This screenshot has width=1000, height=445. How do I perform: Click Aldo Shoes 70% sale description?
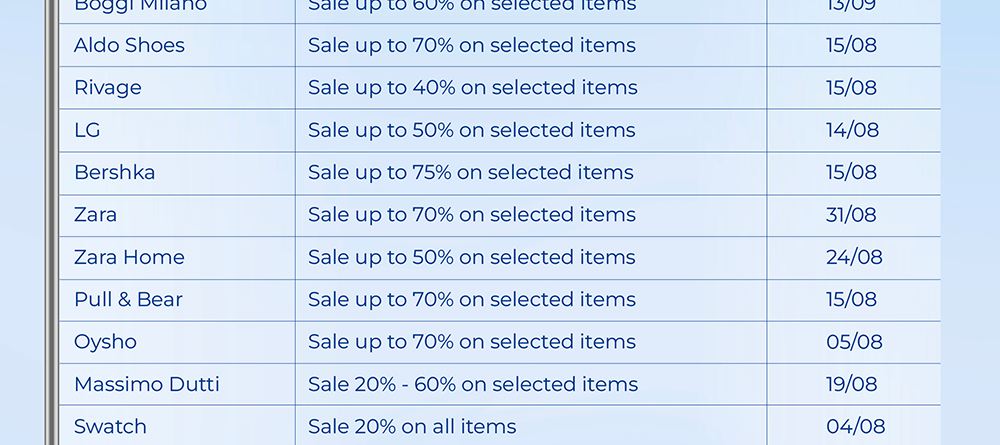pyautogui.click(x=471, y=45)
